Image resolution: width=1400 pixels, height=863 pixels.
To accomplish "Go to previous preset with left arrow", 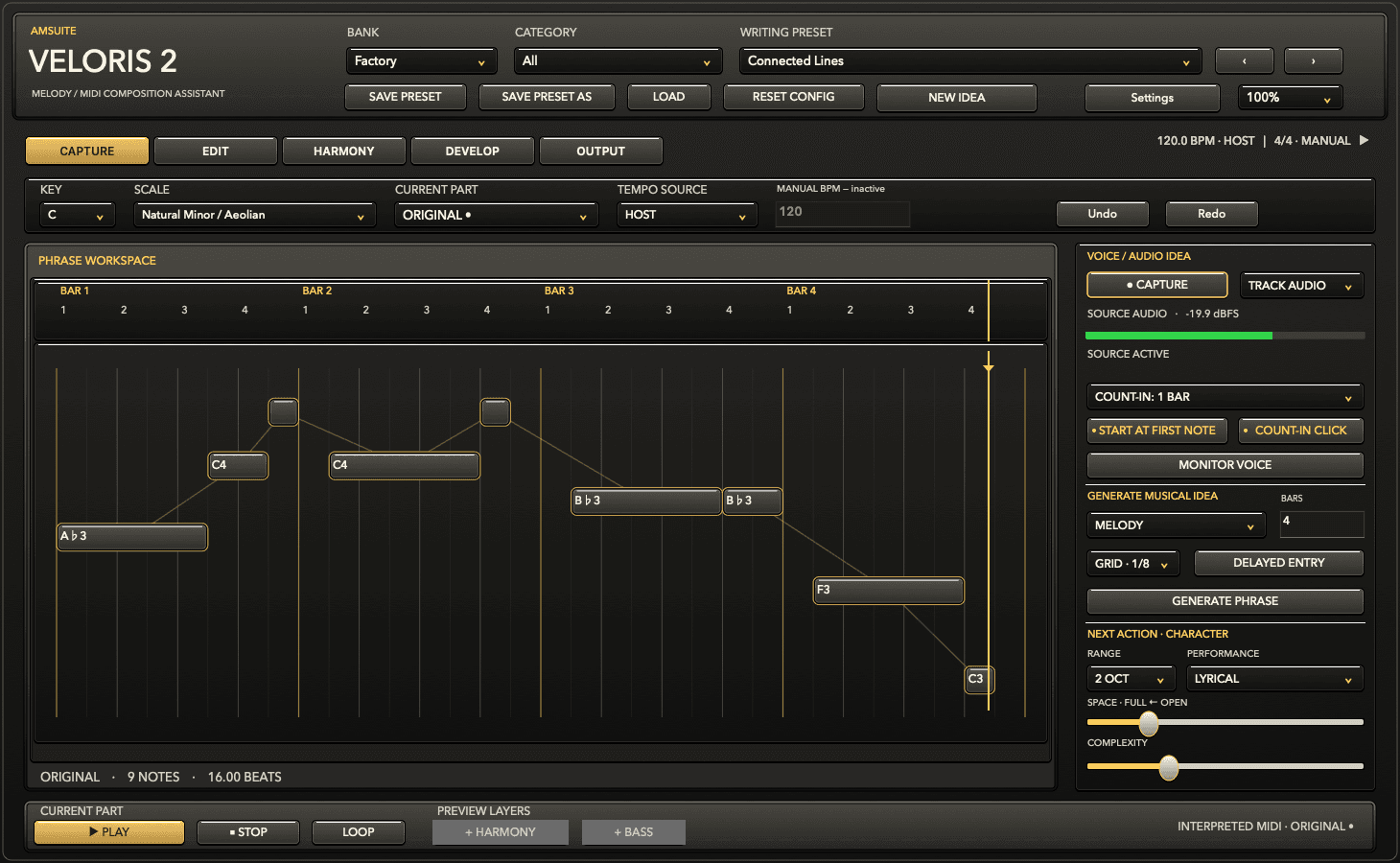I will [x=1245, y=60].
